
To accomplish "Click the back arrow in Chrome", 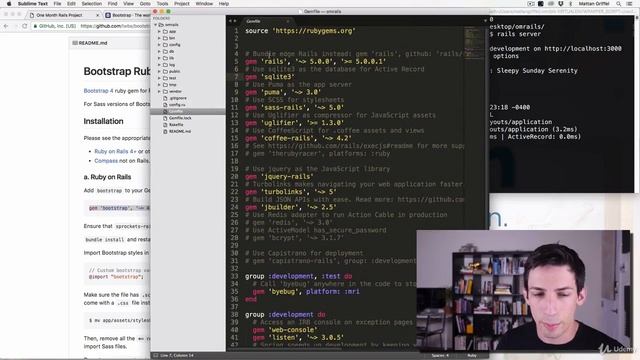I will click(6, 26).
